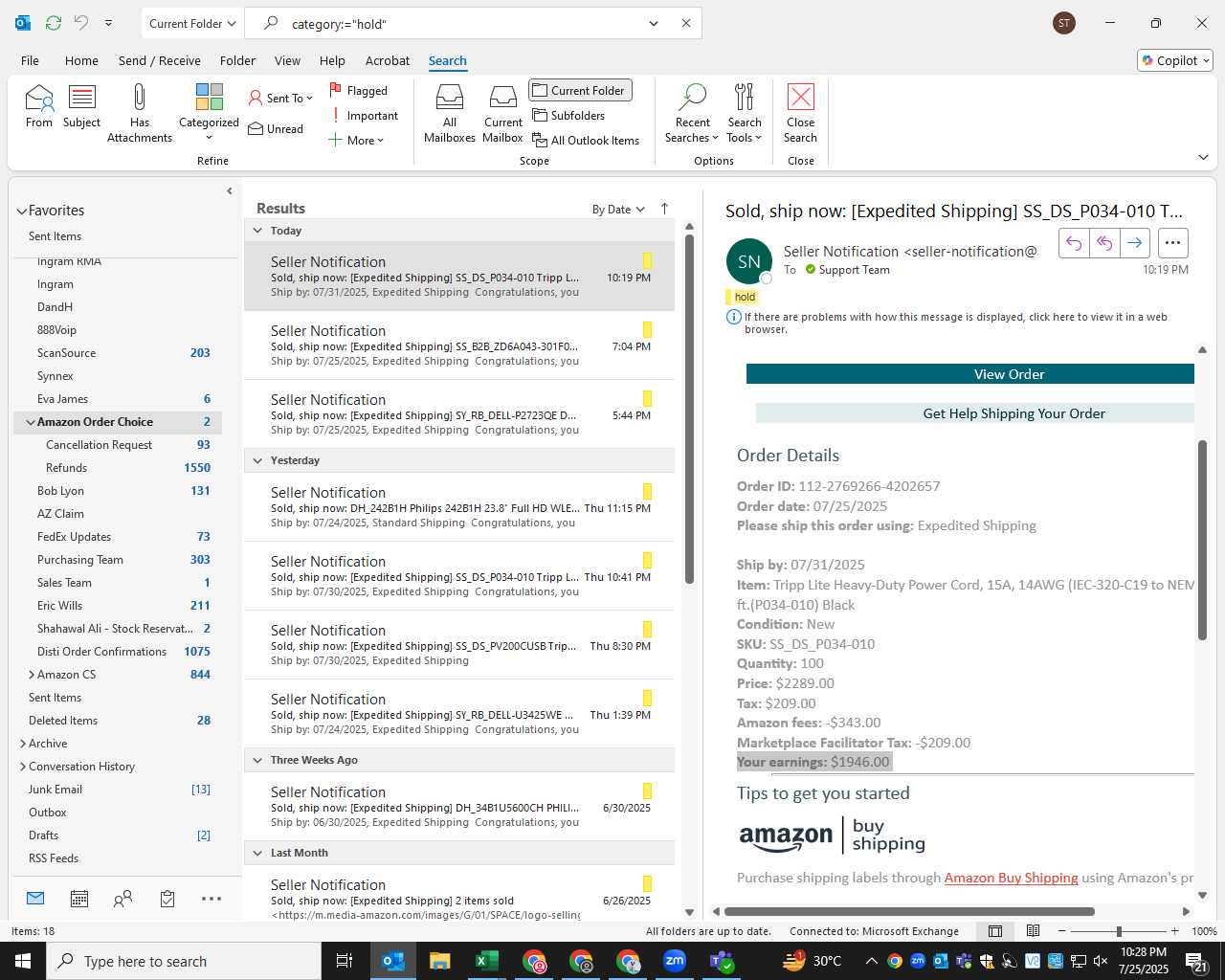Collapse the Three Weeks Ago group

(257, 760)
